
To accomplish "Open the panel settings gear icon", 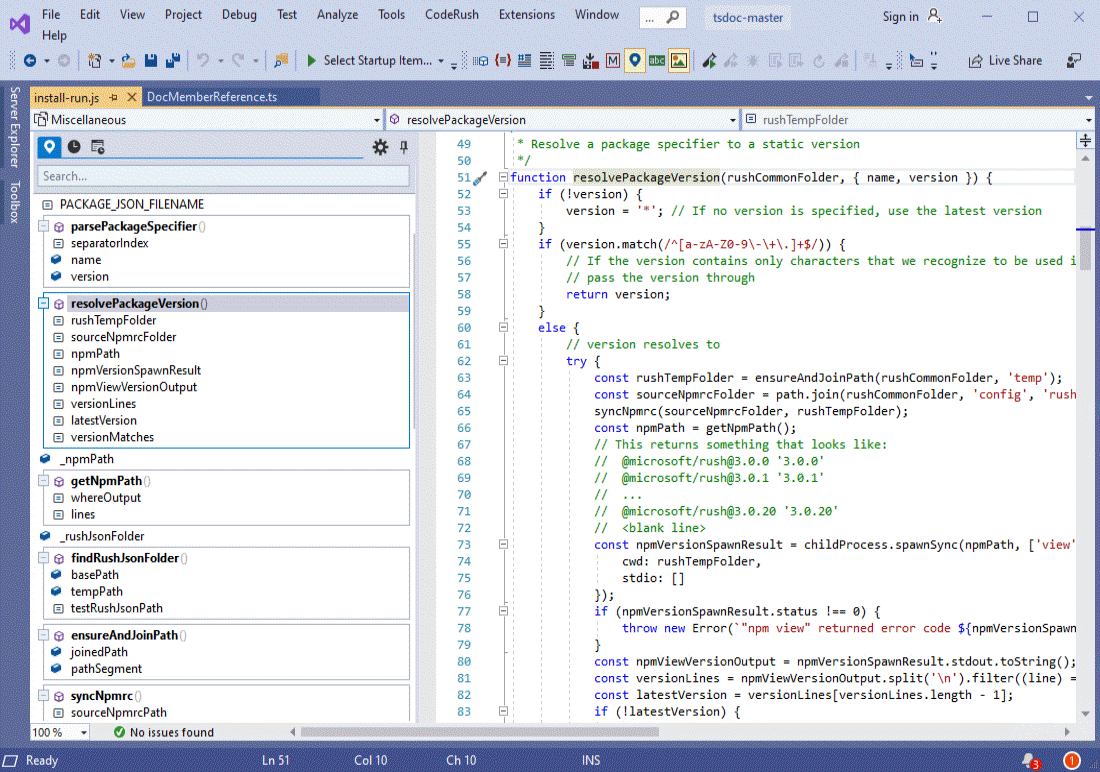I will 380,146.
